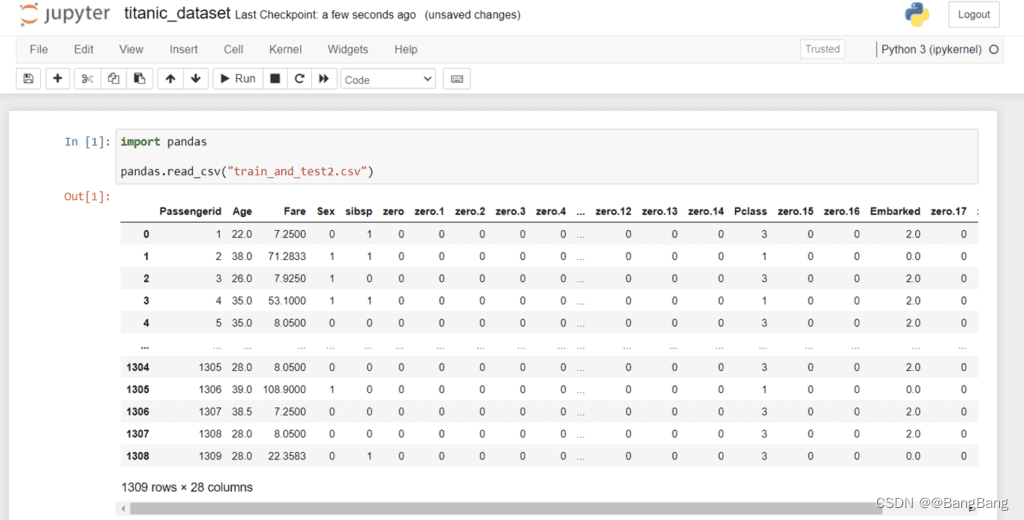
Task: Click the Age column header
Action: click(242, 212)
